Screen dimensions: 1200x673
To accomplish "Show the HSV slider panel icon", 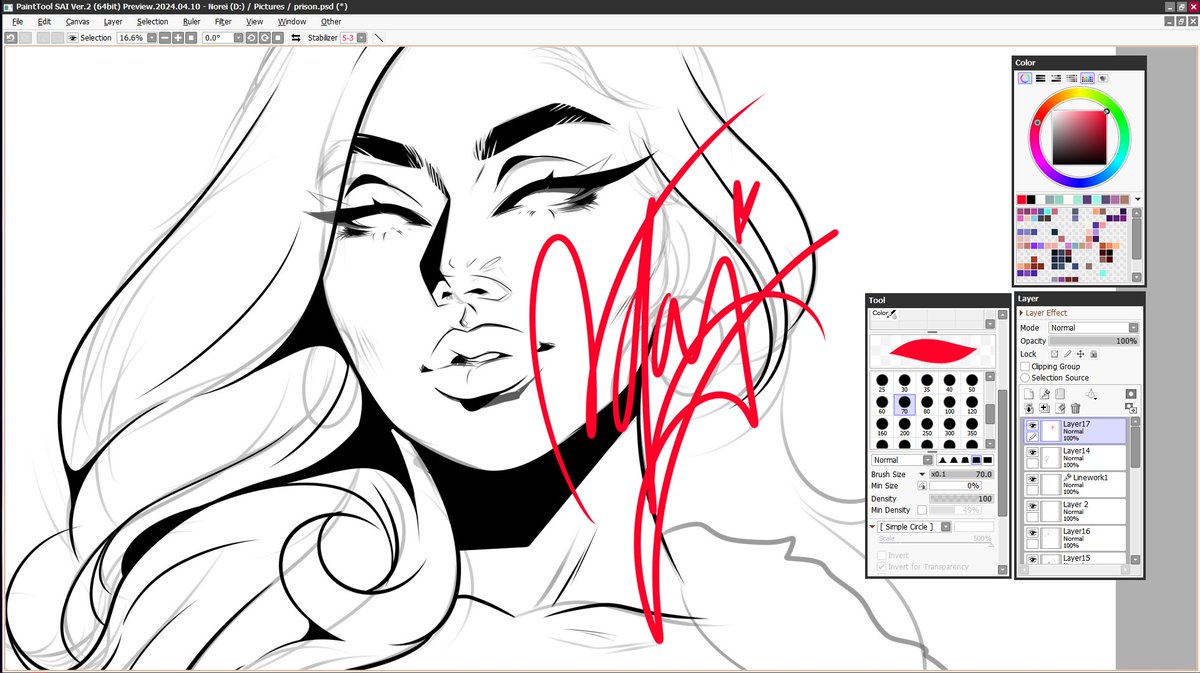I will tap(1056, 78).
